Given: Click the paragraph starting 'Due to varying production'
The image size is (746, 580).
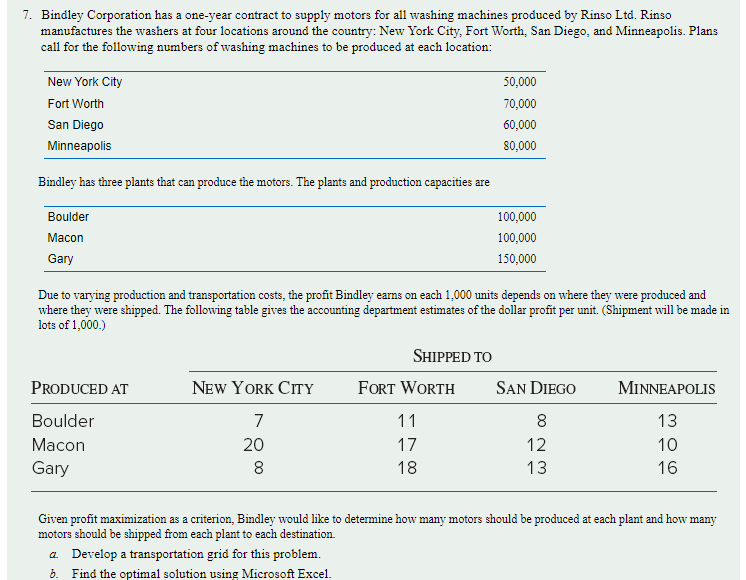Looking at the screenshot, I should (x=383, y=310).
